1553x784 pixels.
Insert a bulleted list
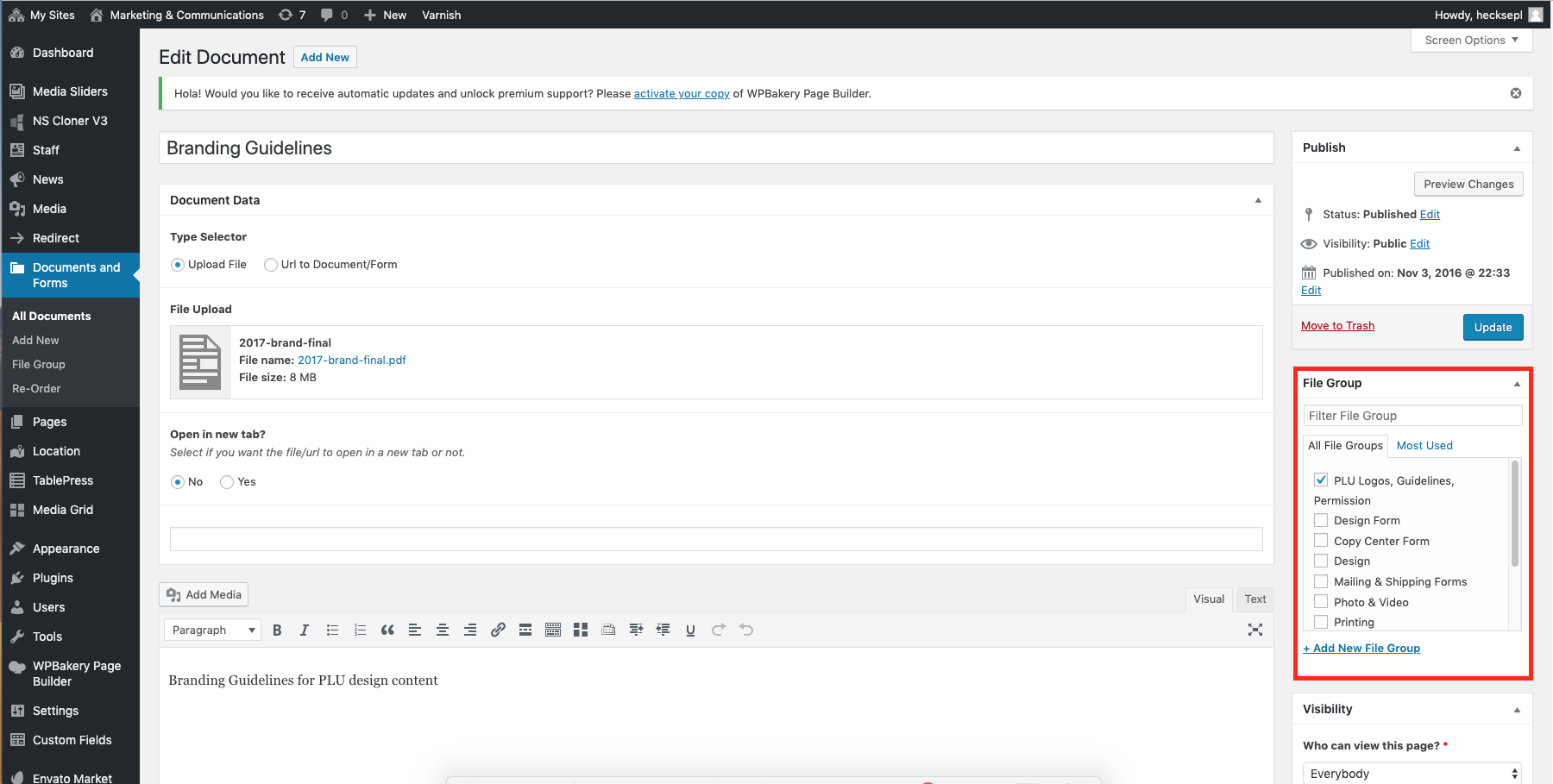[x=332, y=630]
